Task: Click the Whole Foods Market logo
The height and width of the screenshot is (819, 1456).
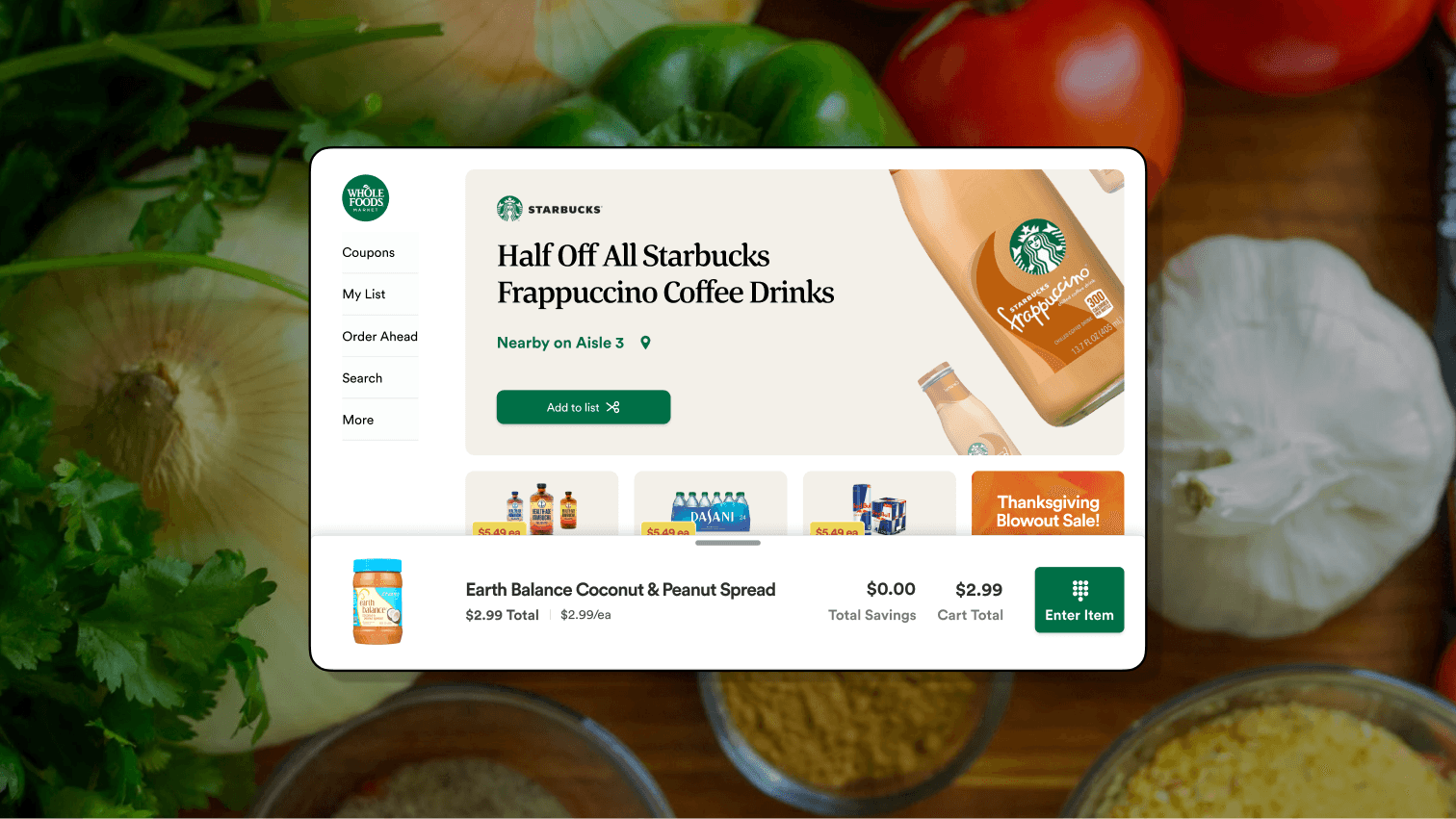Action: pos(366,198)
